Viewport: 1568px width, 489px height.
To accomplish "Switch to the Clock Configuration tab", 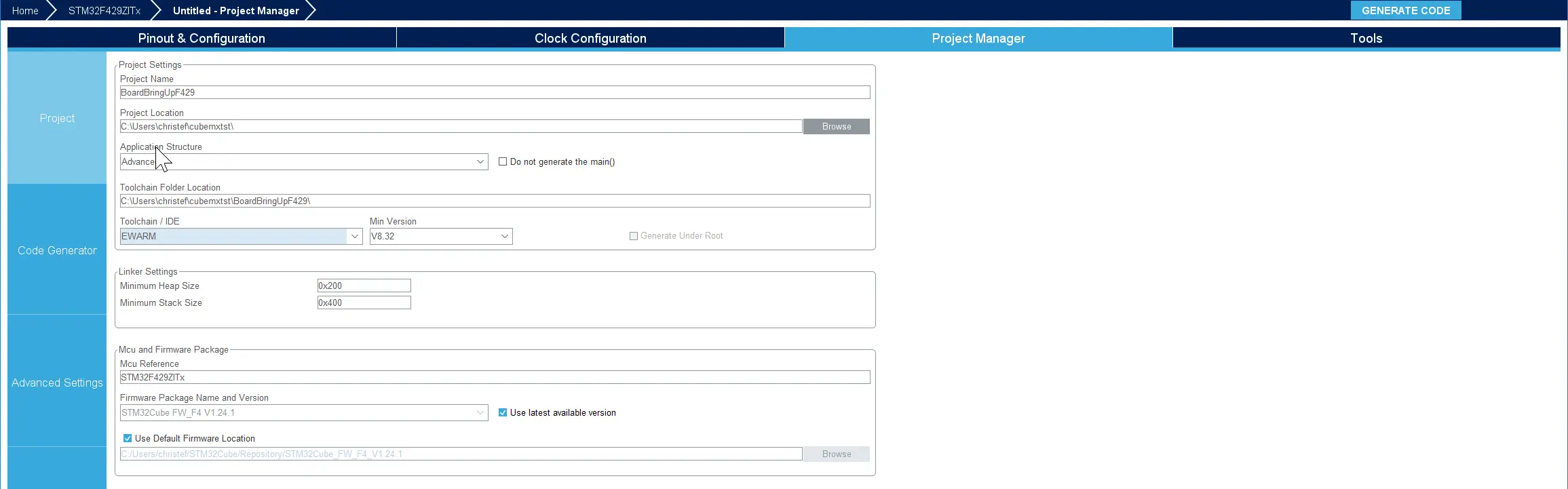I will (x=590, y=39).
